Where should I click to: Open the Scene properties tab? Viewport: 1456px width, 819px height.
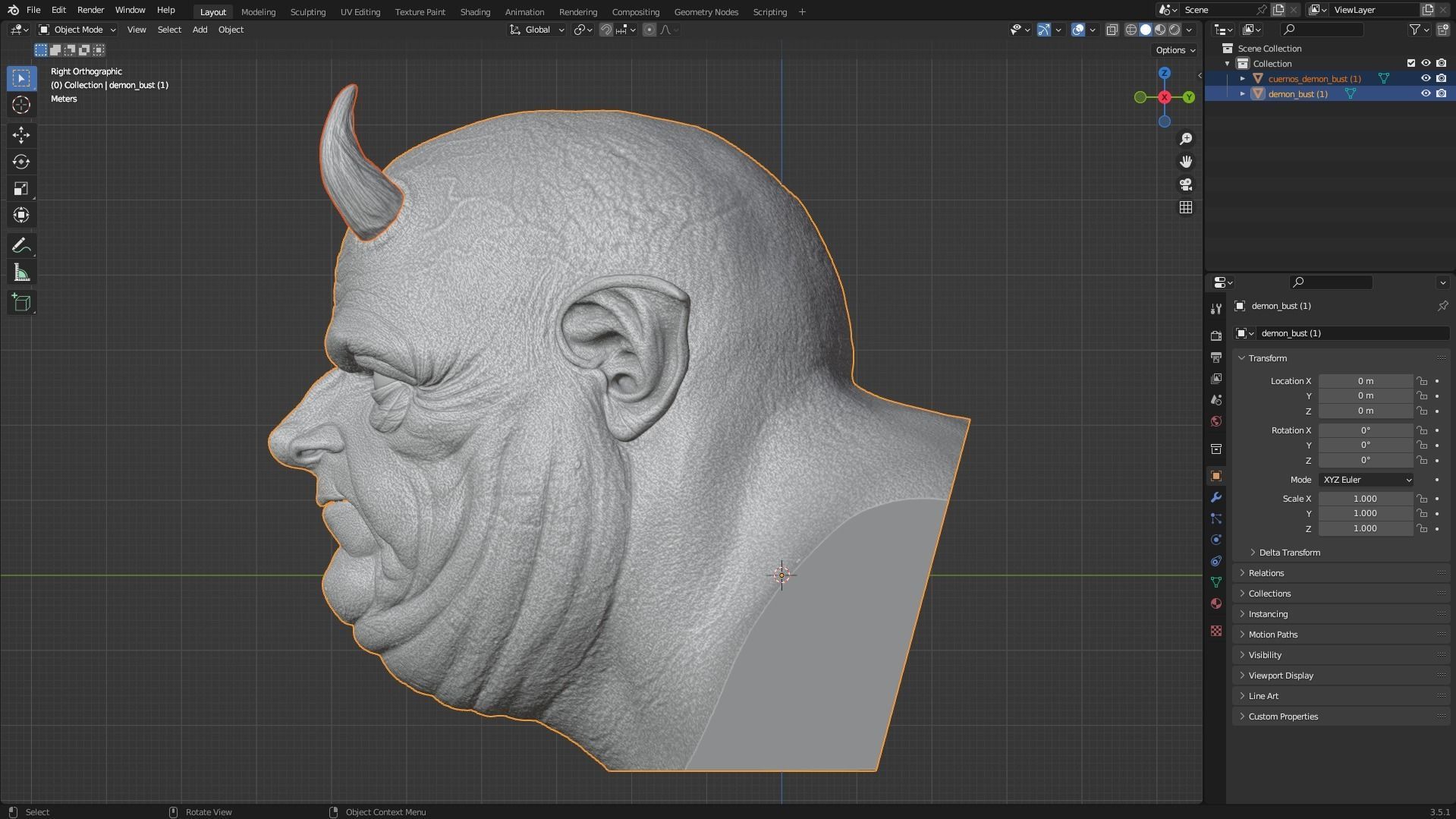tap(1216, 400)
